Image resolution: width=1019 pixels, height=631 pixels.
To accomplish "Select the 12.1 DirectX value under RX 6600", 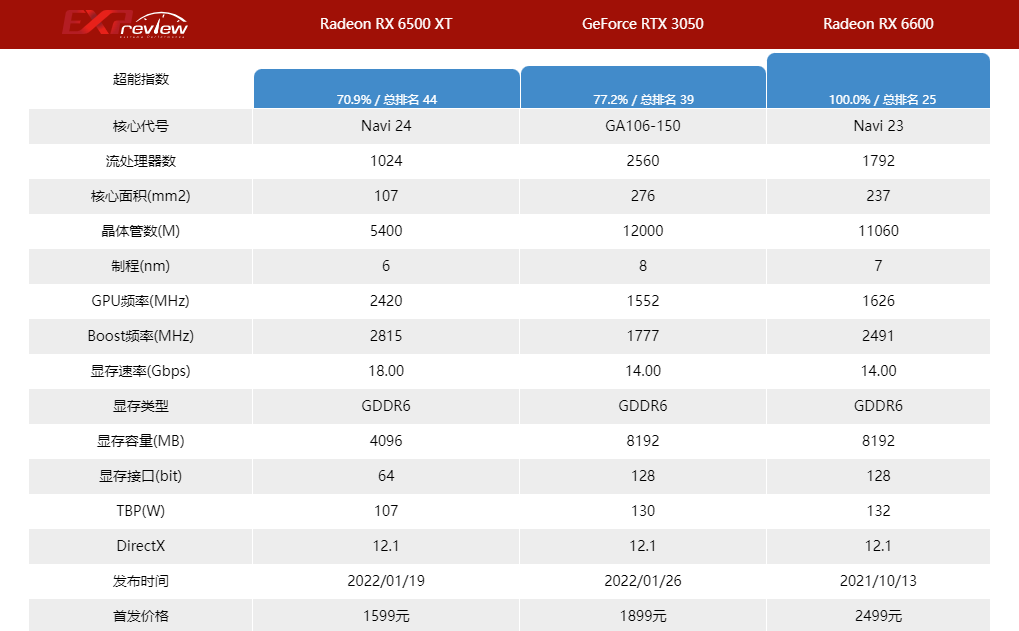I will tap(878, 547).
